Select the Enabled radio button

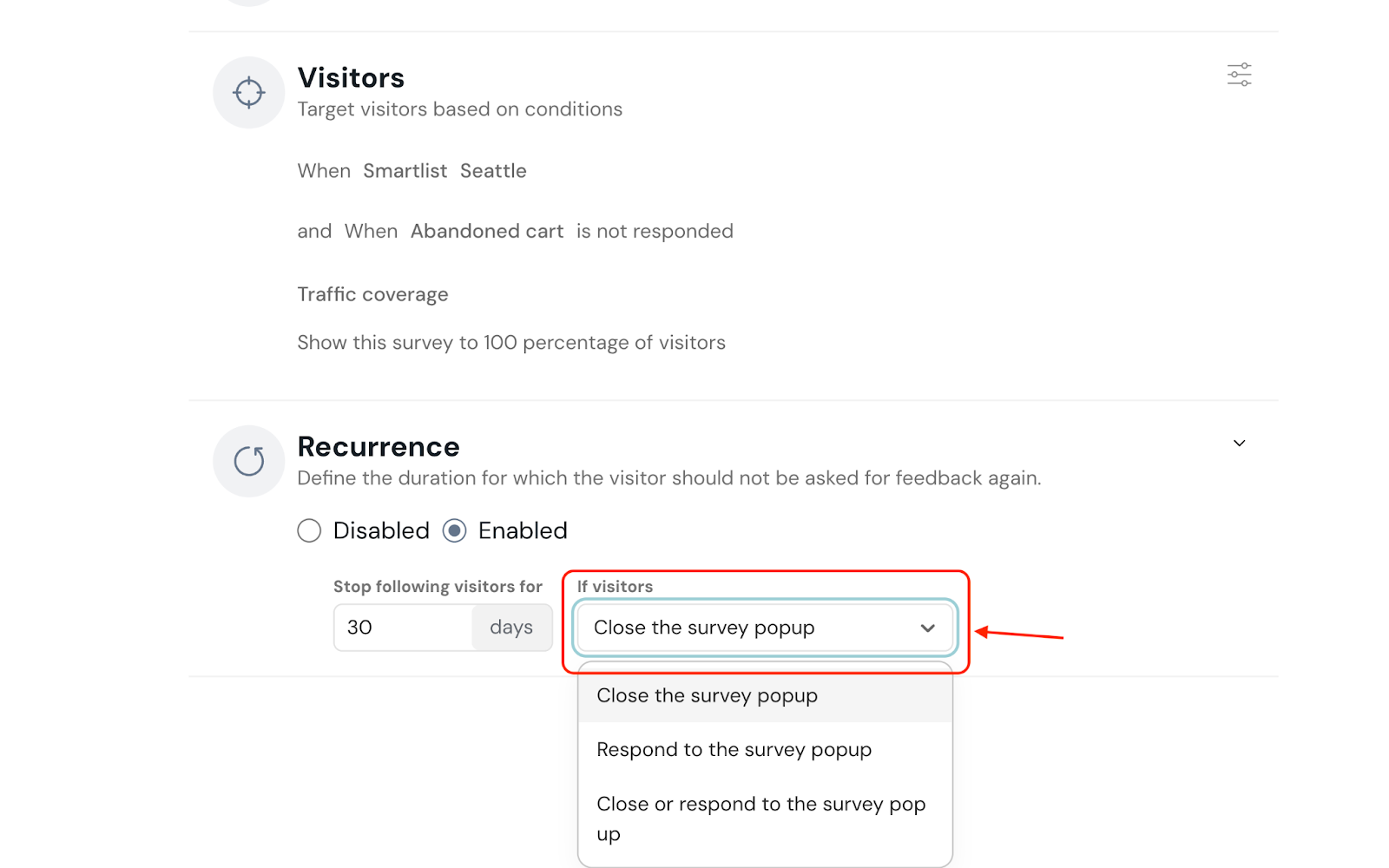[x=455, y=530]
